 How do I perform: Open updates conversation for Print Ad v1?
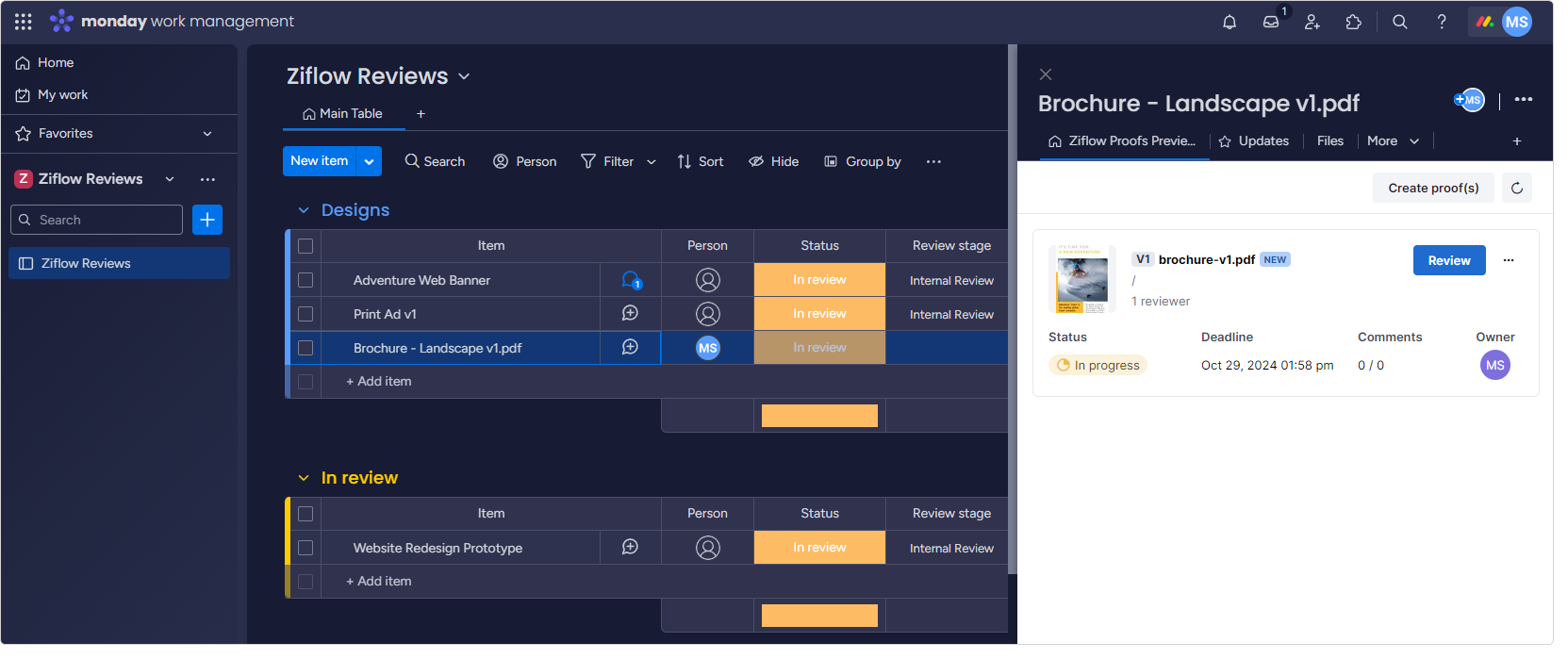pyautogui.click(x=630, y=314)
